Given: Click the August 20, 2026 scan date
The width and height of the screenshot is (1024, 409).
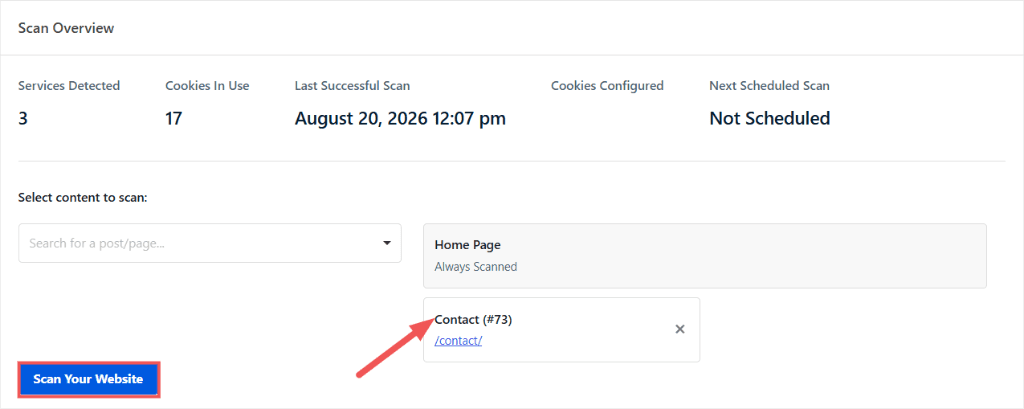Looking at the screenshot, I should pos(400,119).
